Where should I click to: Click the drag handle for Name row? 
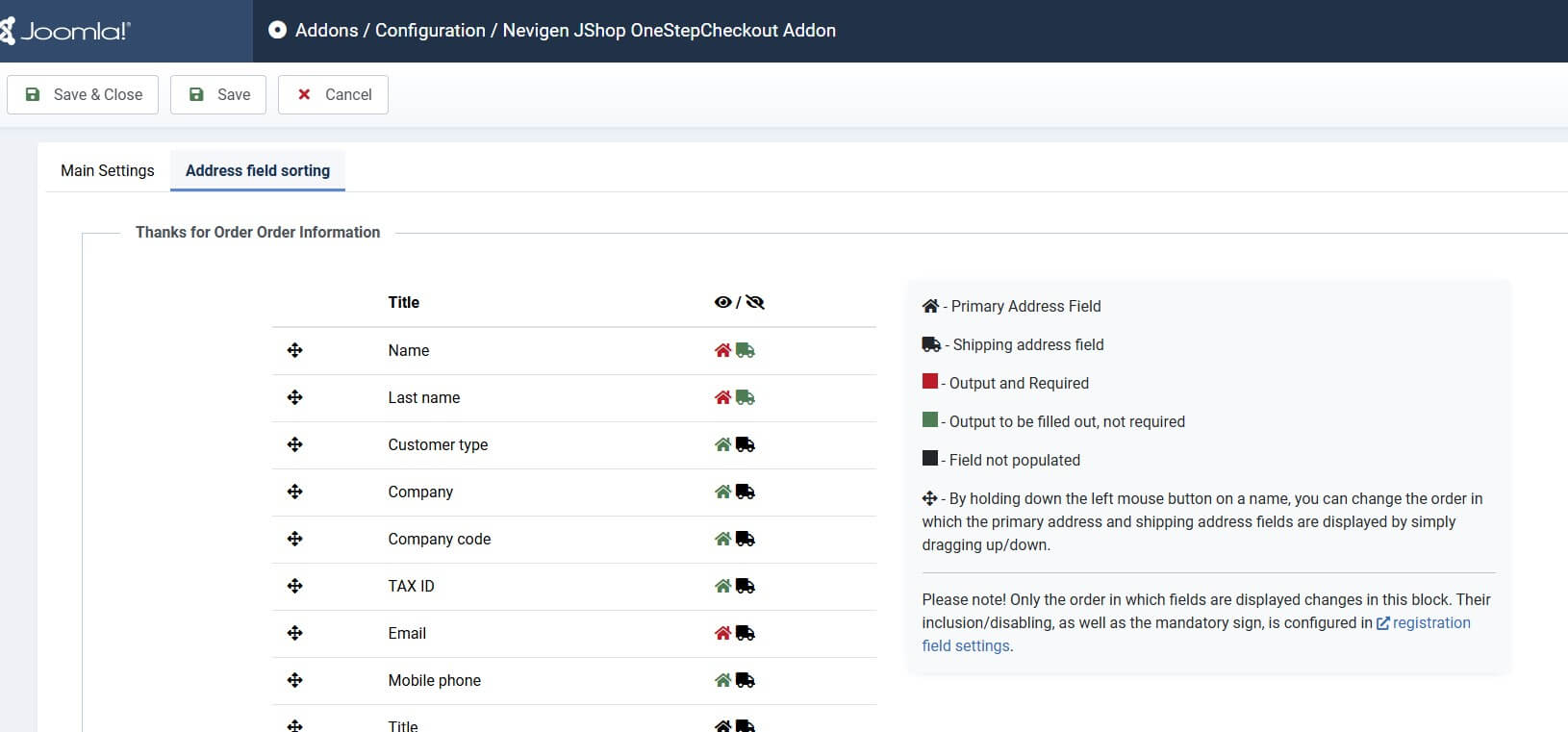click(x=295, y=350)
